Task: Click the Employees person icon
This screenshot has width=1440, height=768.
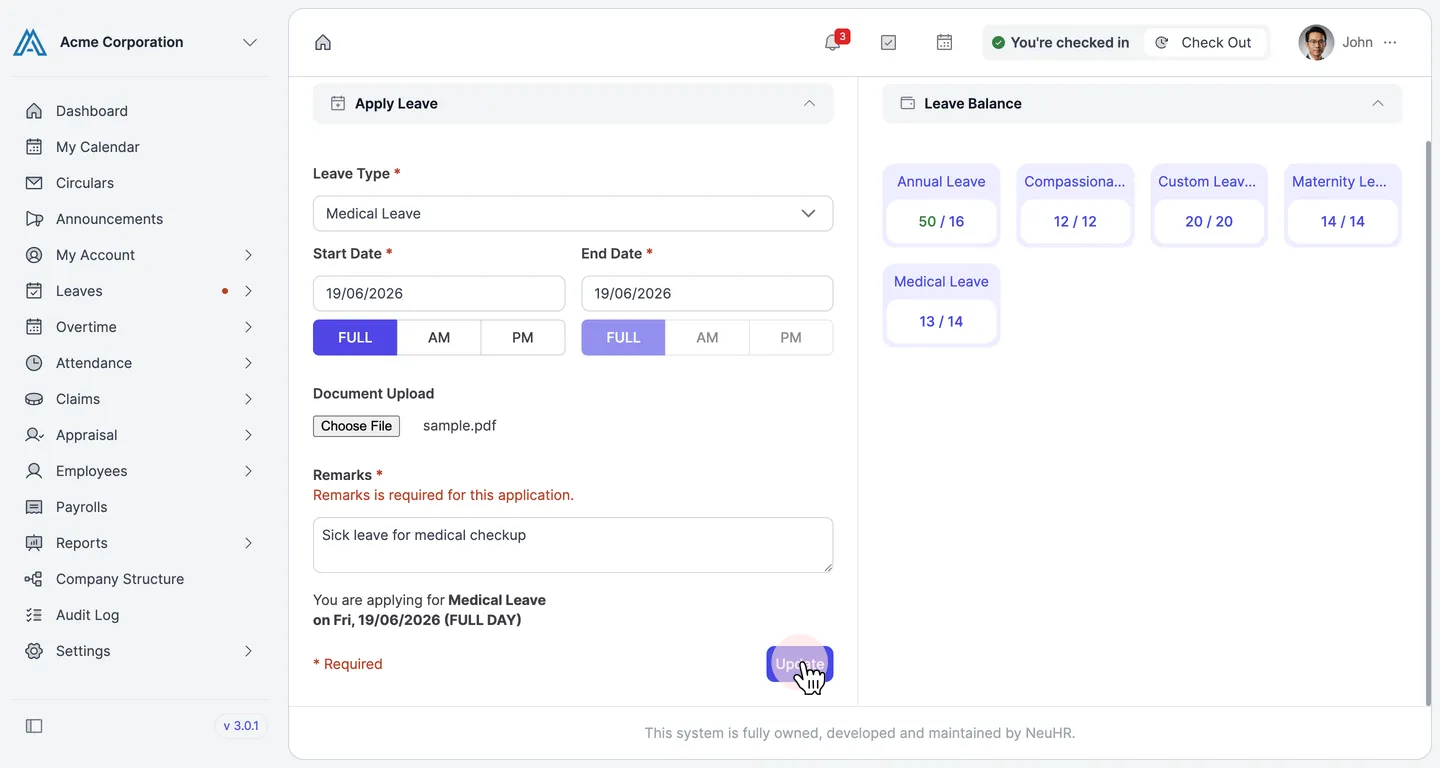Action: [x=34, y=471]
